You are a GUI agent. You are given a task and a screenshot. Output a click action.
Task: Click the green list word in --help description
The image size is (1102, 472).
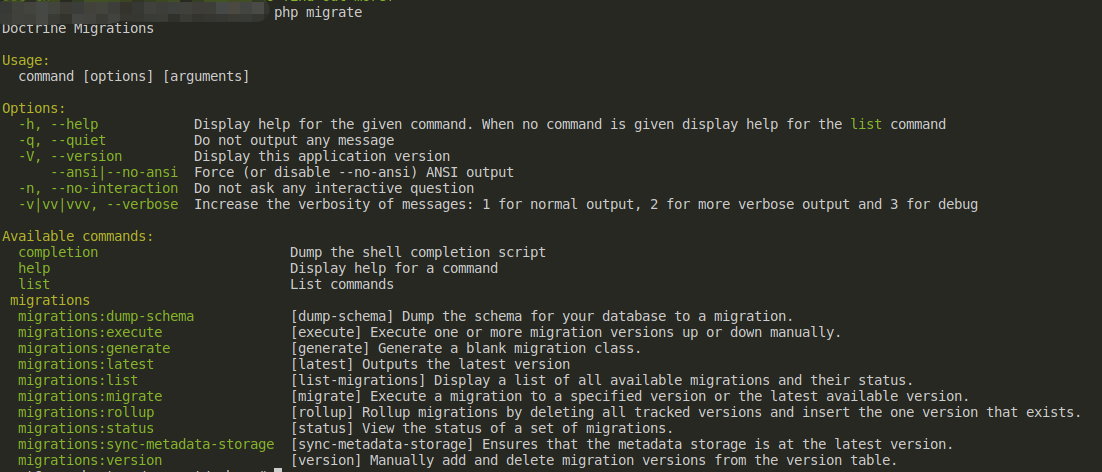pos(866,124)
